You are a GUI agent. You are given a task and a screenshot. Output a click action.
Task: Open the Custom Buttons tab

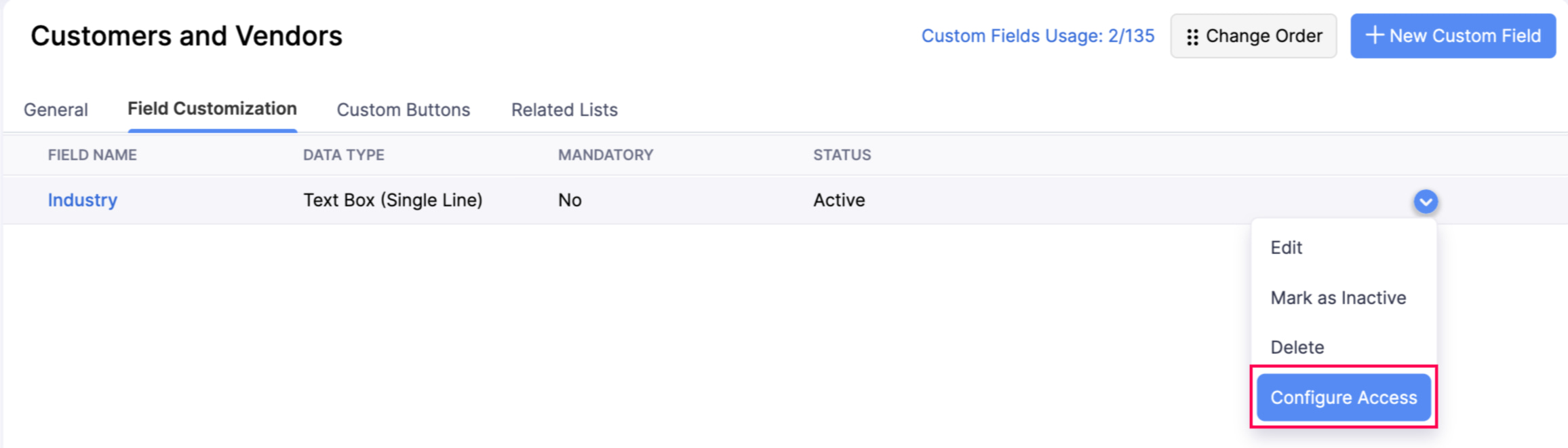tap(403, 109)
